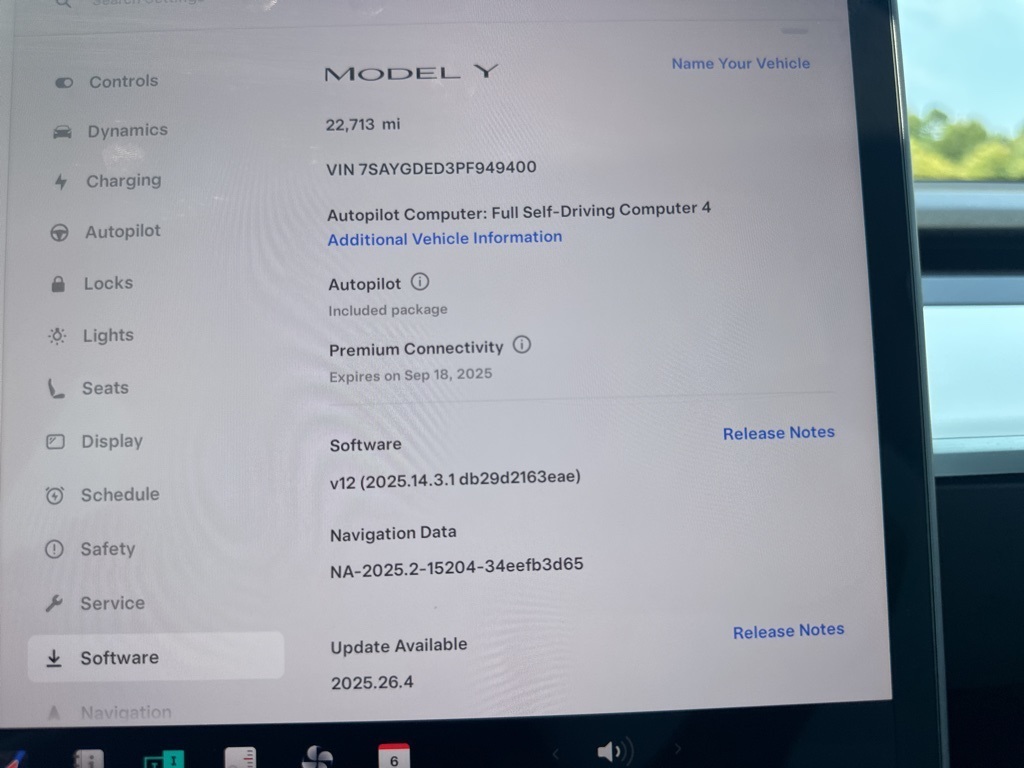Open Additional Vehicle Information link

coord(444,238)
